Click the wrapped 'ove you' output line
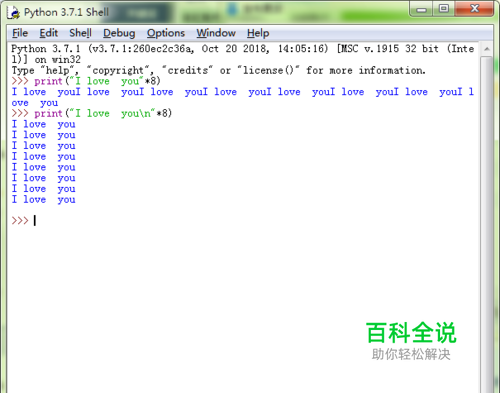The image size is (500, 393). 35,103
